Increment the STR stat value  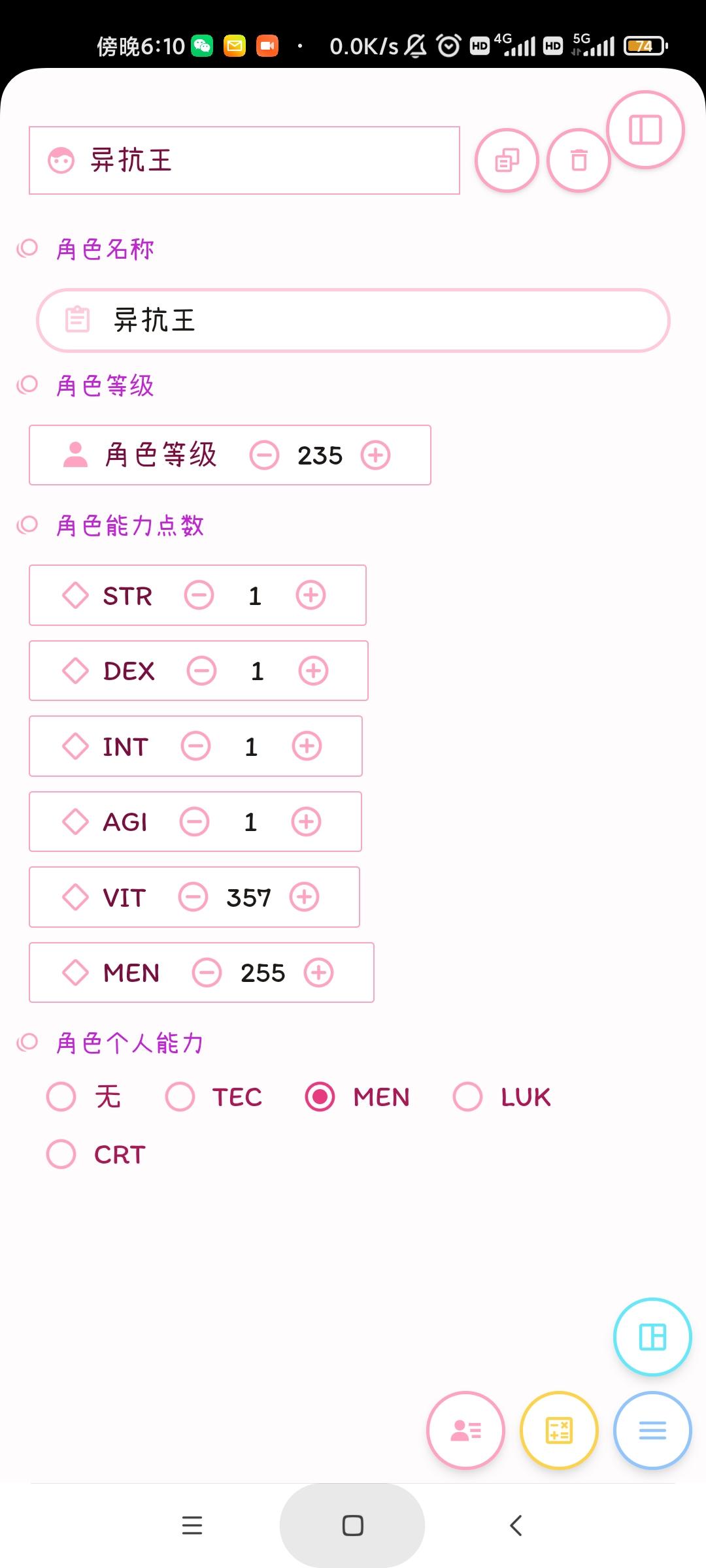311,595
